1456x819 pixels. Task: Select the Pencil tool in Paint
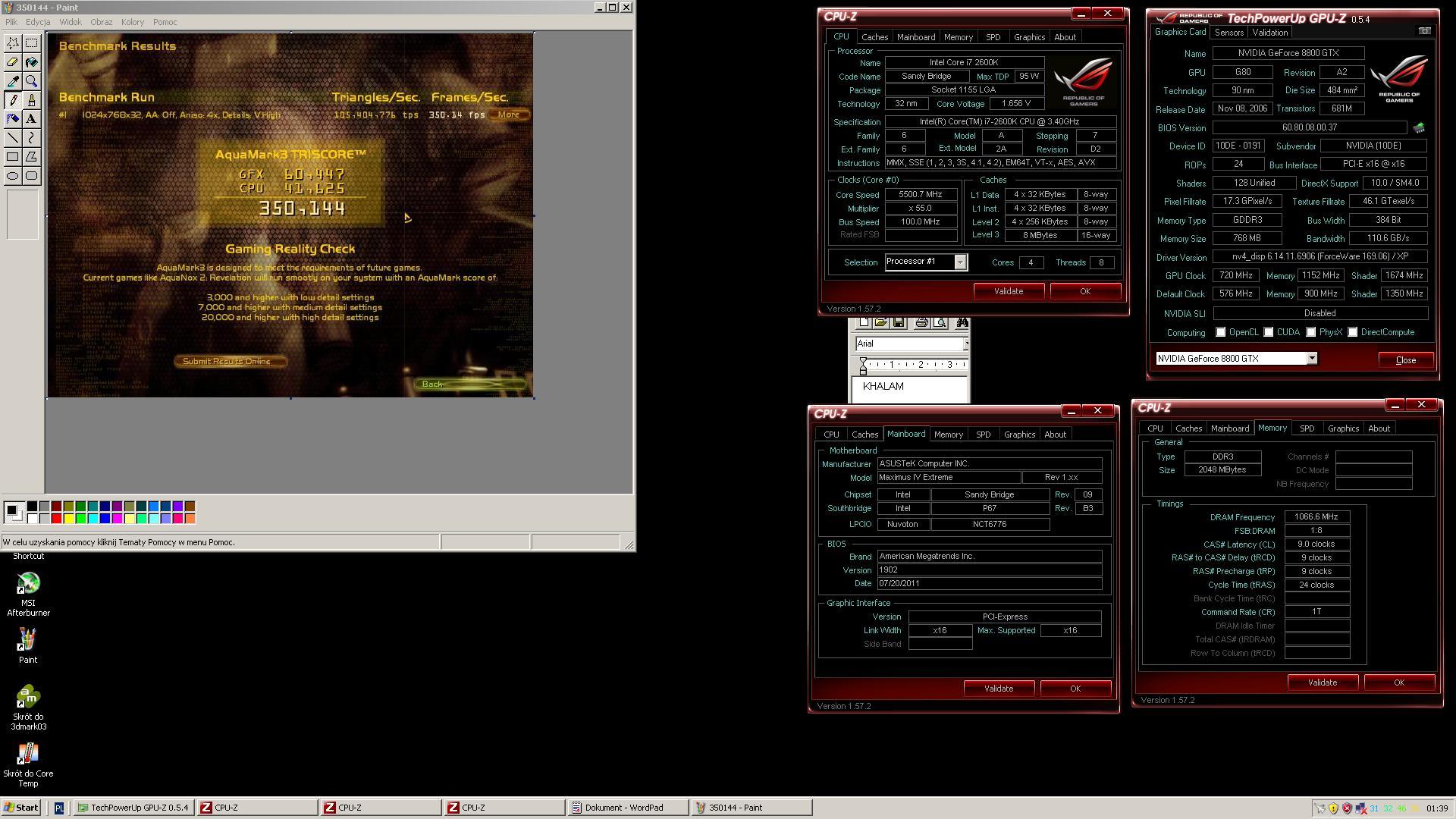pyautogui.click(x=13, y=100)
